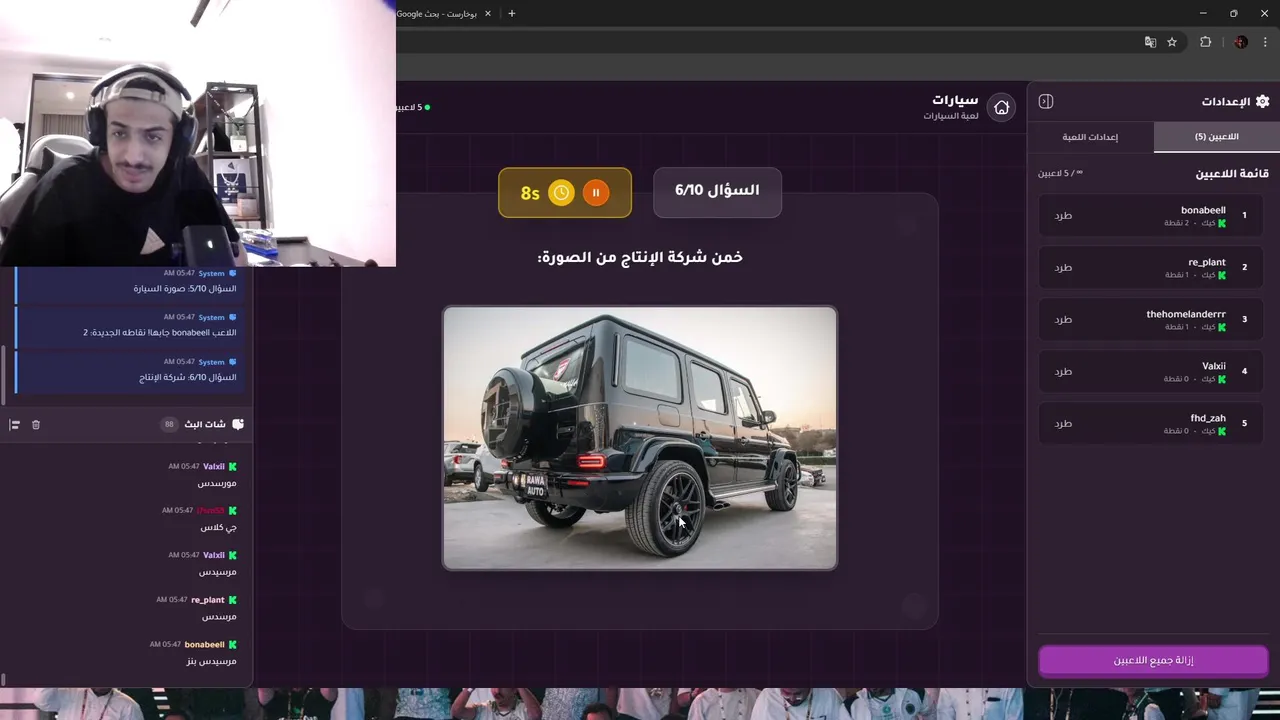Click chat message مرسيدس بنز
The height and width of the screenshot is (720, 1280).
(x=211, y=661)
